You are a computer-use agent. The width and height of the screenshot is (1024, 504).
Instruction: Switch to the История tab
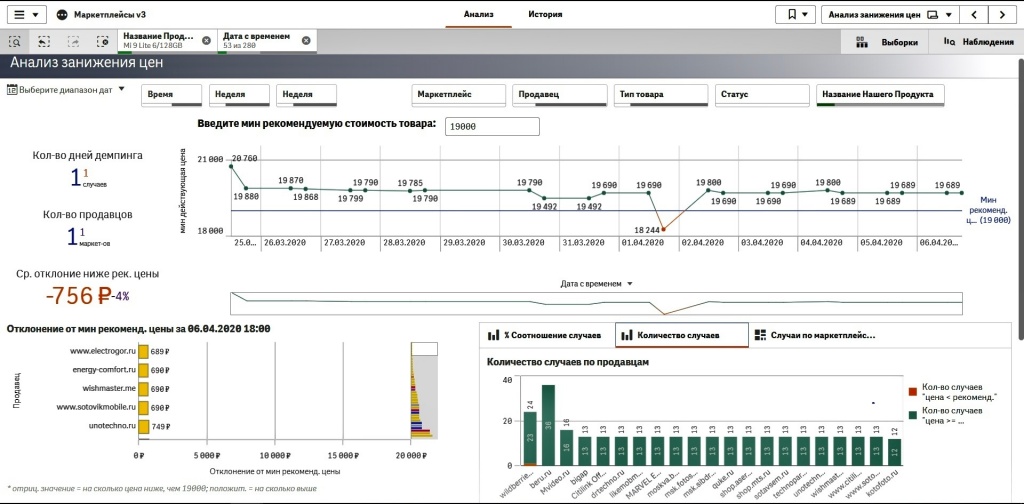point(545,14)
